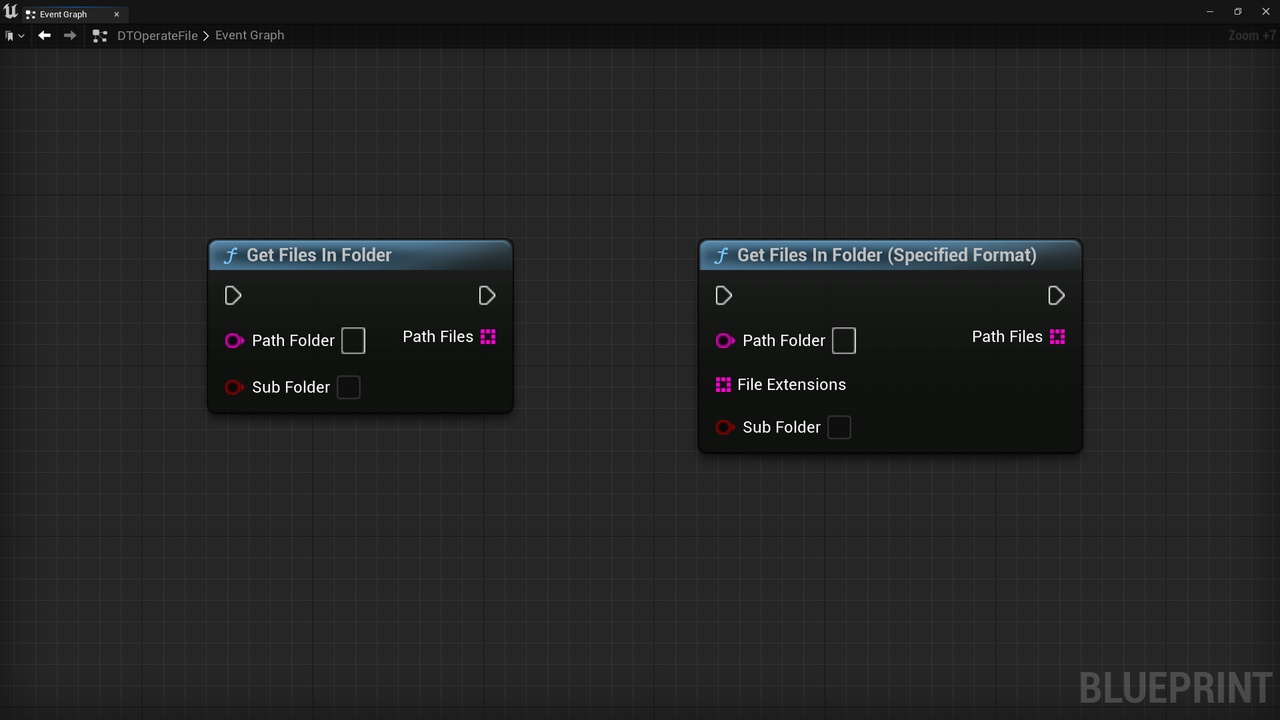Click the Sub Folder boolean pin on the Specified Format node
This screenshot has height=720, width=1280.
click(725, 427)
